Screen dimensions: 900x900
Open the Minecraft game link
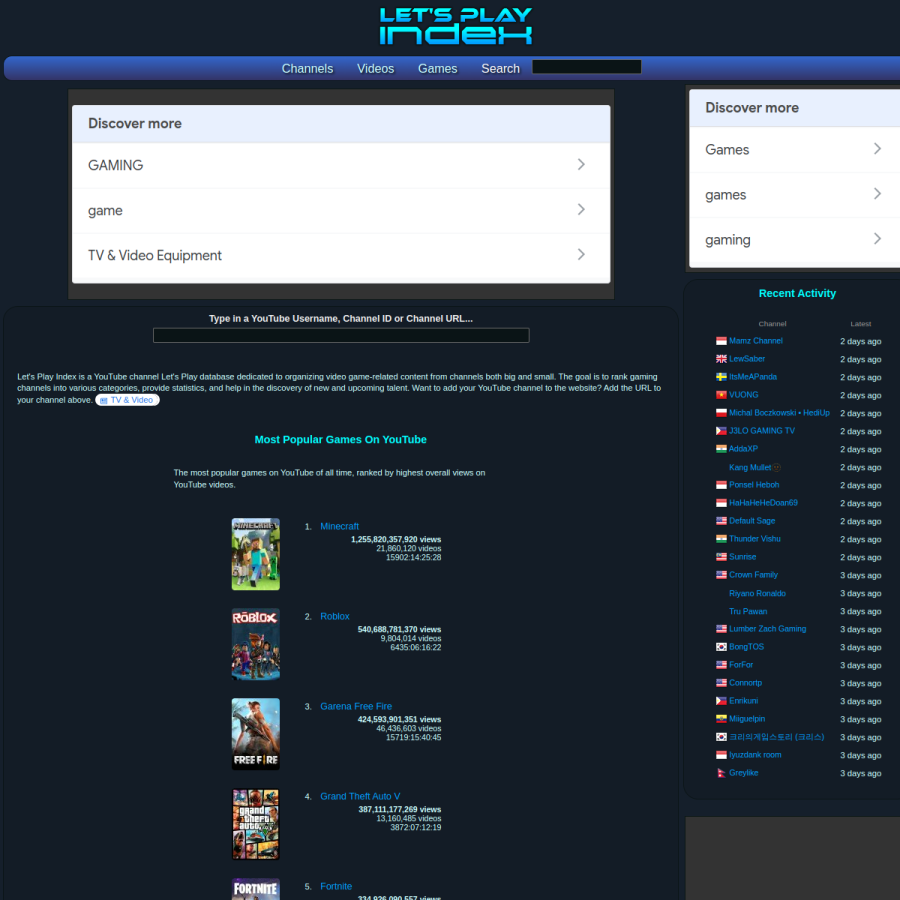pos(339,526)
